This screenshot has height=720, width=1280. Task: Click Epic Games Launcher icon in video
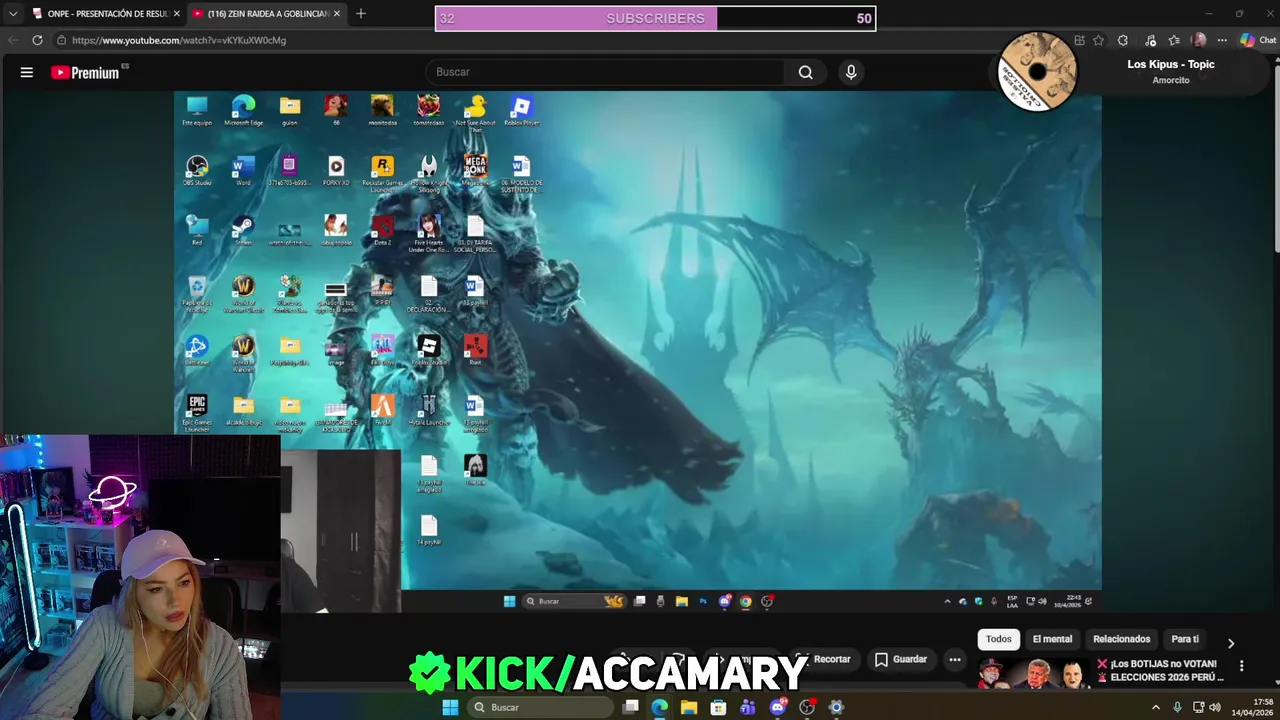(197, 411)
